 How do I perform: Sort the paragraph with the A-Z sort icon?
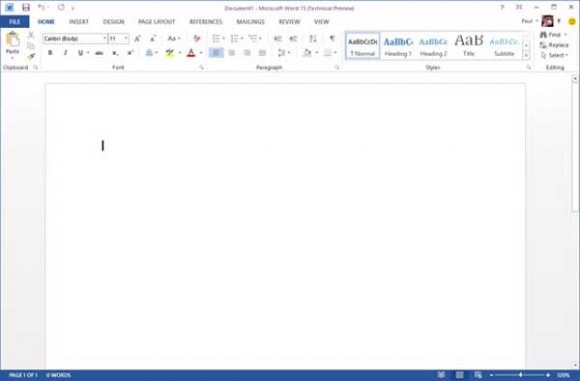tap(313, 38)
